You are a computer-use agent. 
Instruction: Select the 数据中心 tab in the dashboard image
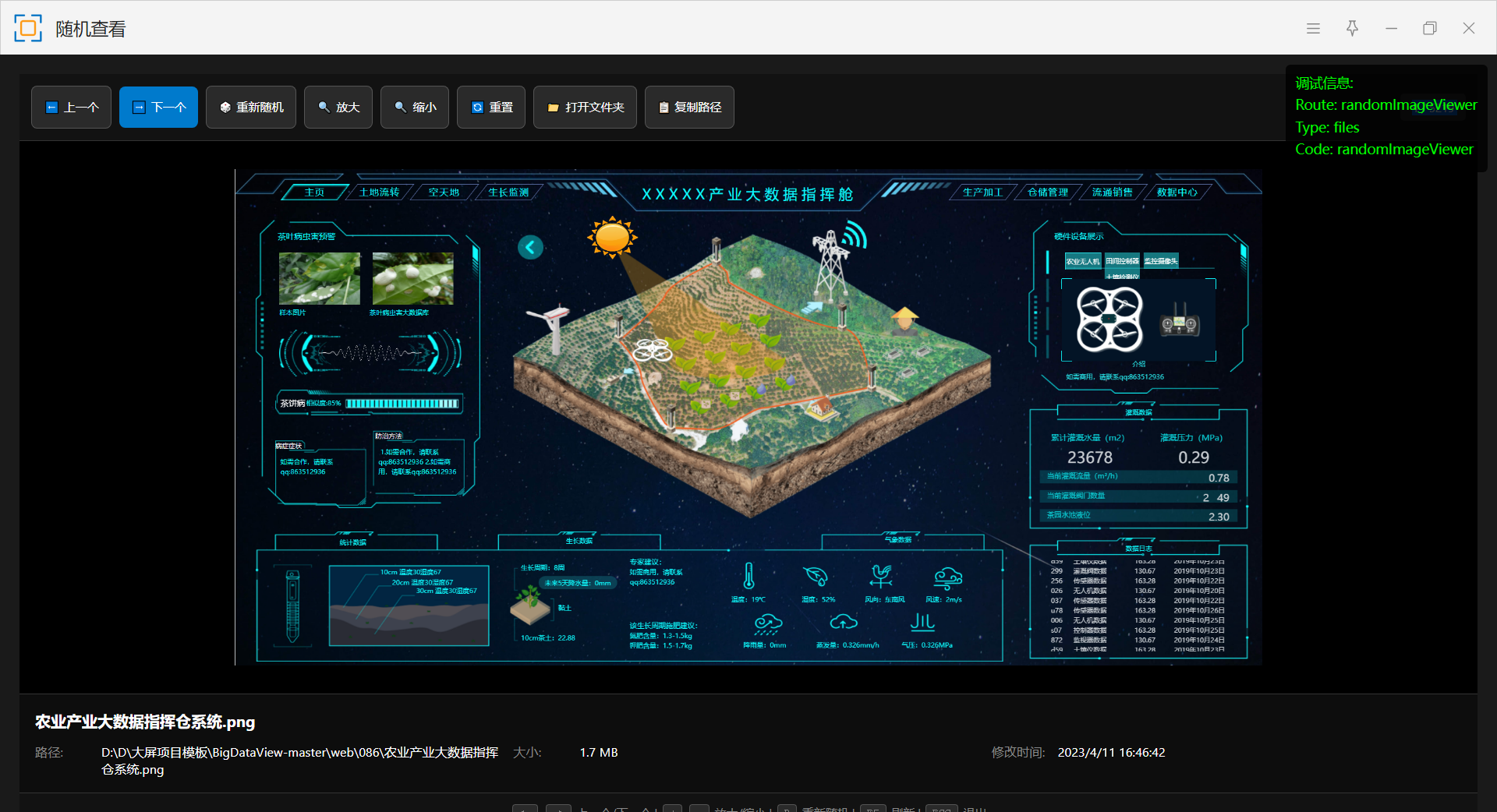[1177, 192]
